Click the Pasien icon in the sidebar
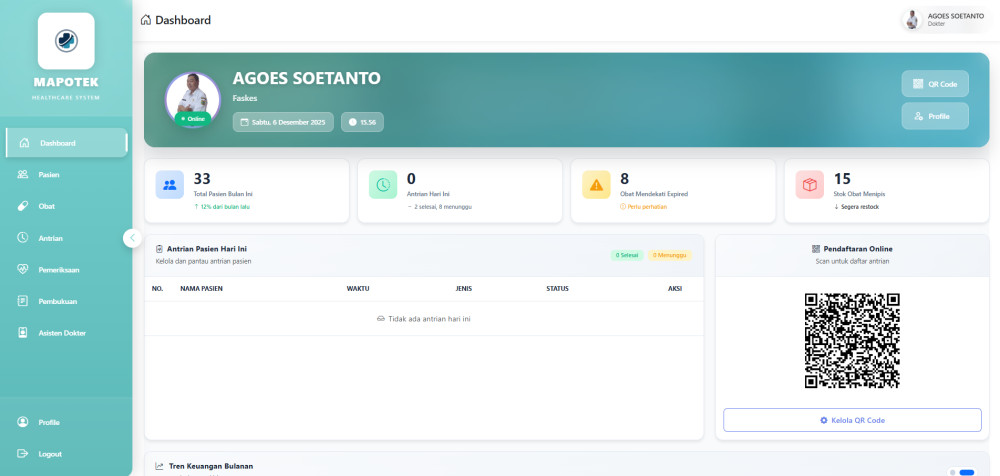Viewport: 1000px width, 476px height. (23, 175)
